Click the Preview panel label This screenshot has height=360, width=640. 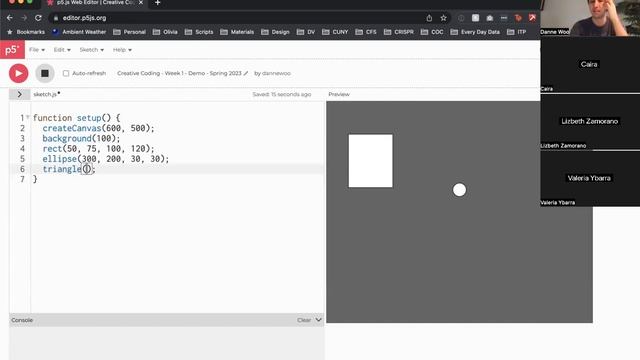(339, 94)
